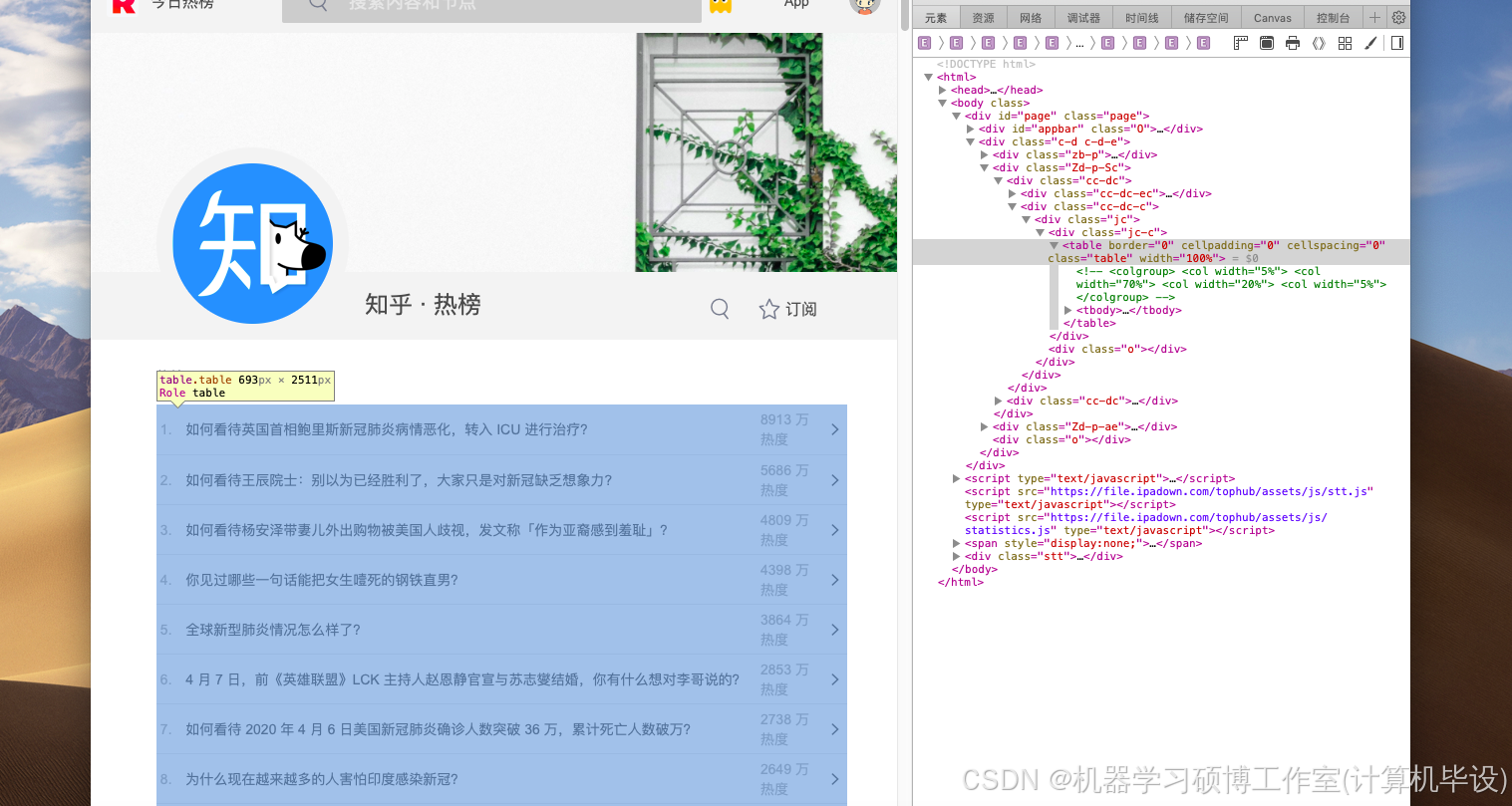This screenshot has width=1512, height=806.
Task: Expand the head node in DOM tree
Action: (x=942, y=90)
